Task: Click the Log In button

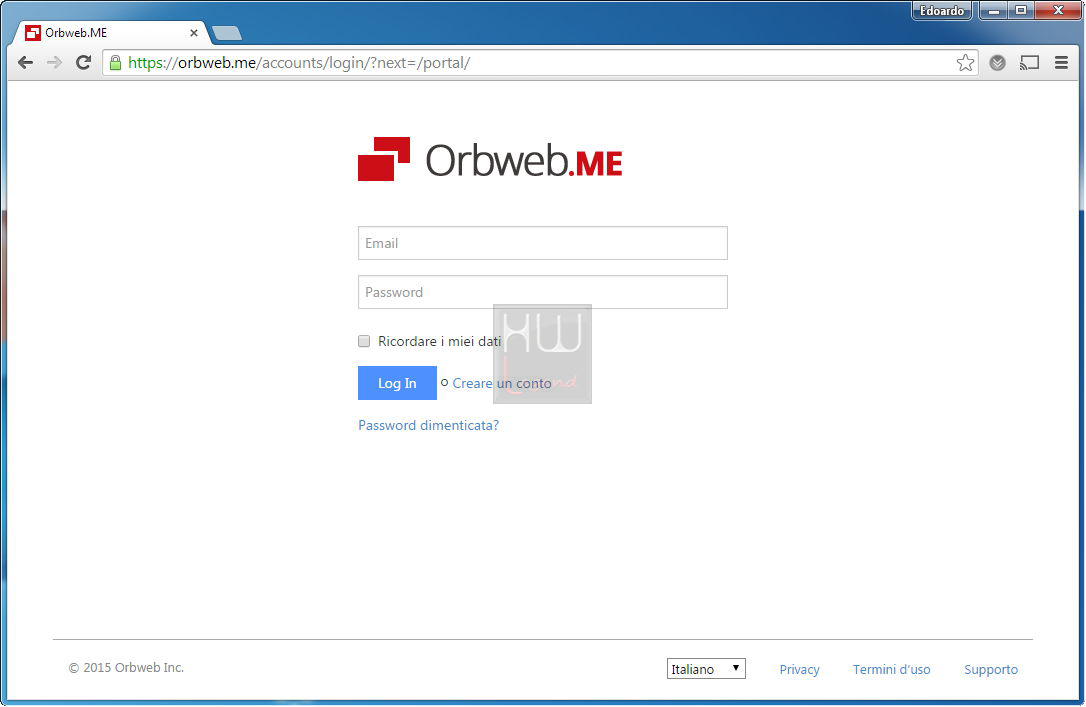Action: pos(397,383)
